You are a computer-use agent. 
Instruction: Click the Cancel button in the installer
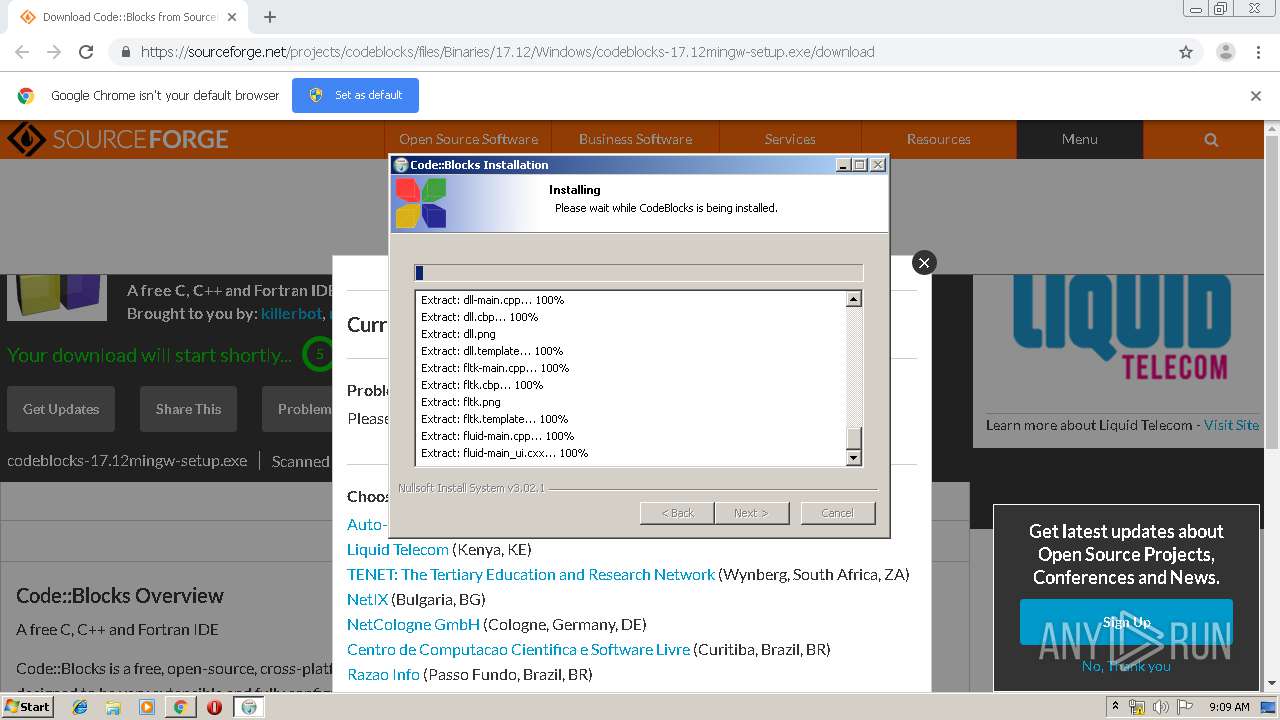tap(837, 513)
